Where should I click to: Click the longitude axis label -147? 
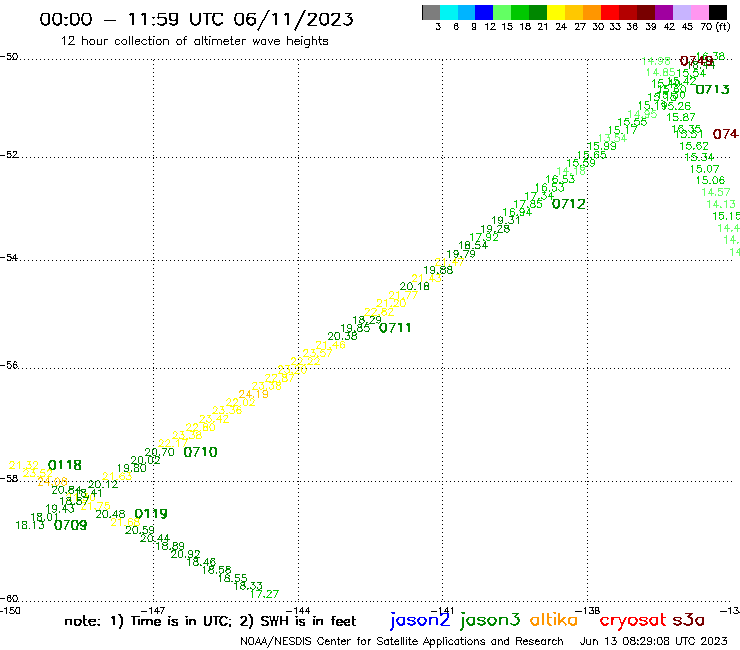(153, 611)
